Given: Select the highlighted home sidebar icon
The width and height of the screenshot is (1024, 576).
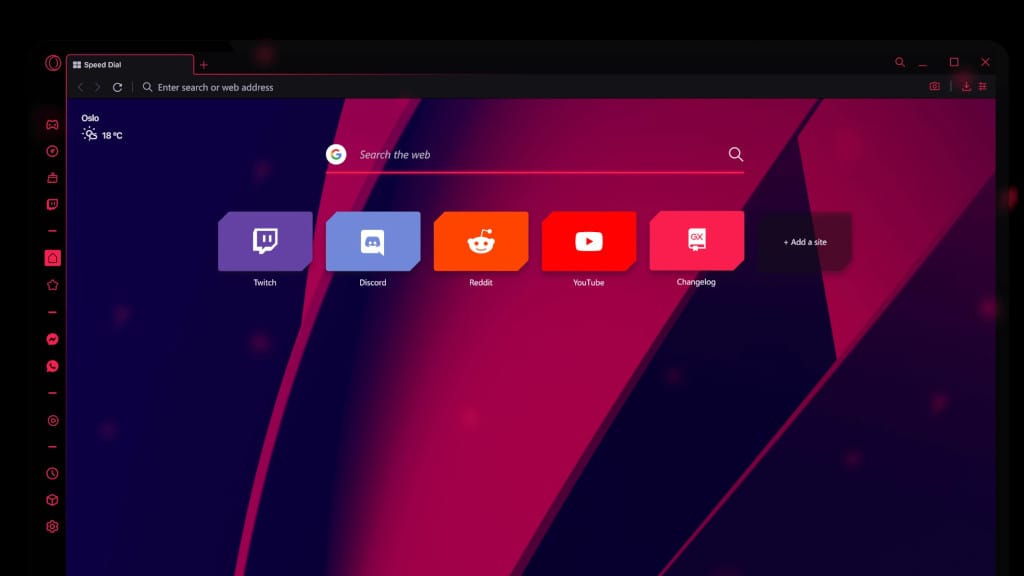Looking at the screenshot, I should point(52,258).
